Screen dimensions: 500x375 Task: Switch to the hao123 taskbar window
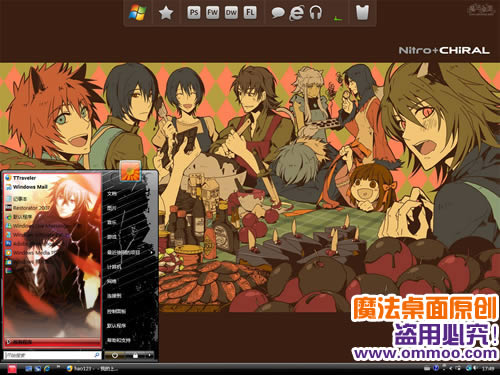click(x=92, y=368)
